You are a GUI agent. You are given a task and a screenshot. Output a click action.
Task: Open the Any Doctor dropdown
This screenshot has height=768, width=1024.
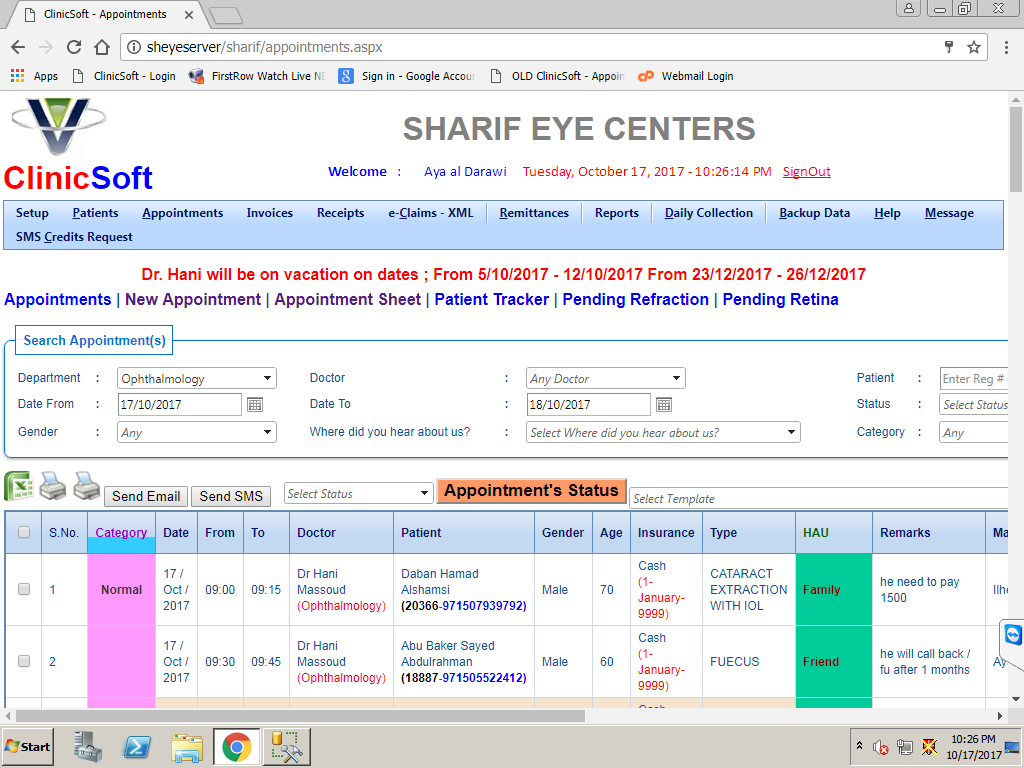point(606,379)
